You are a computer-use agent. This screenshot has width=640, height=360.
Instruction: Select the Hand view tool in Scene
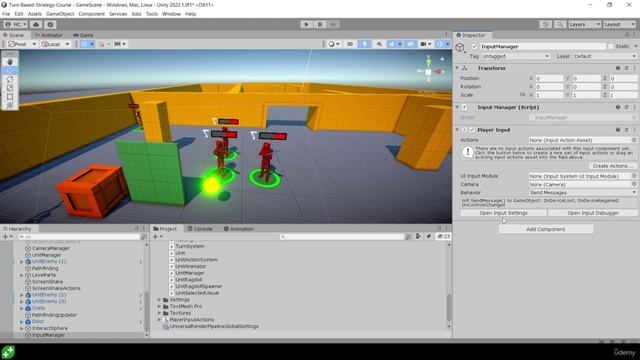(10, 62)
